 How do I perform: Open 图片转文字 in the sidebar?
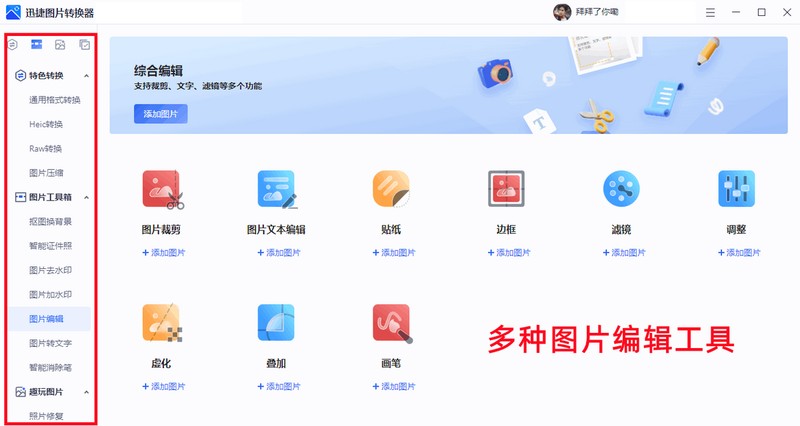pyautogui.click(x=51, y=343)
